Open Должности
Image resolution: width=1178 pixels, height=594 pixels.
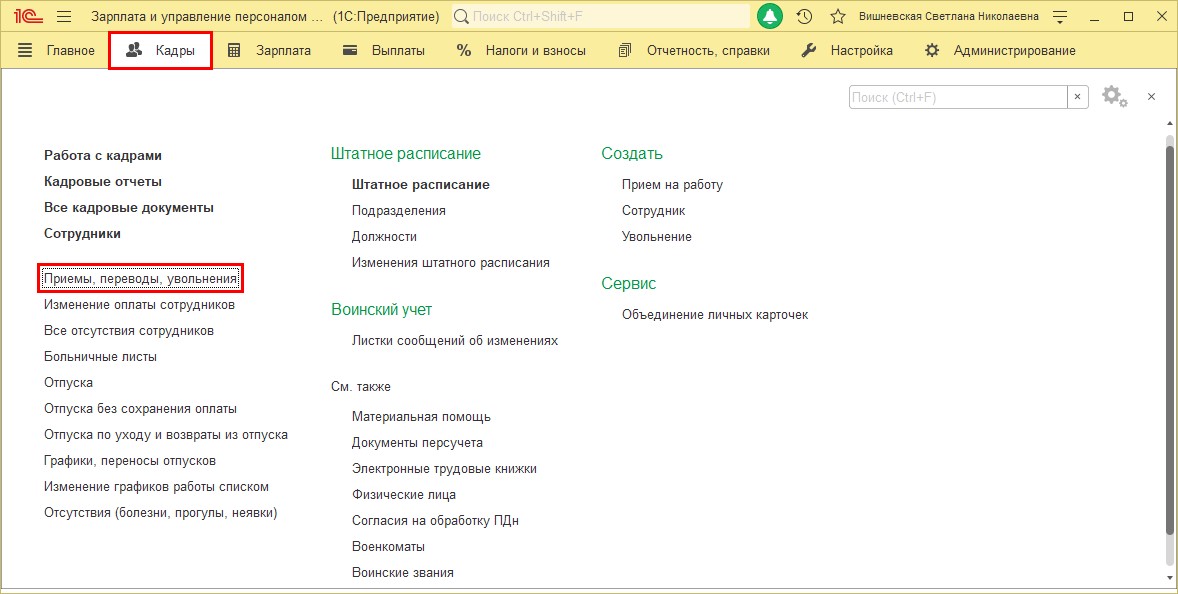pyautogui.click(x=384, y=237)
